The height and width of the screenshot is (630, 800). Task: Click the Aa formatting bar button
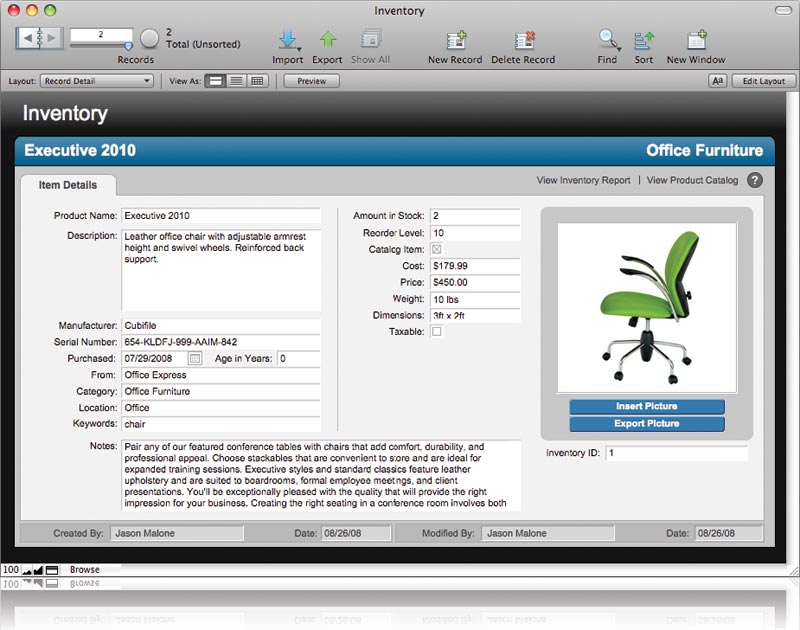718,81
